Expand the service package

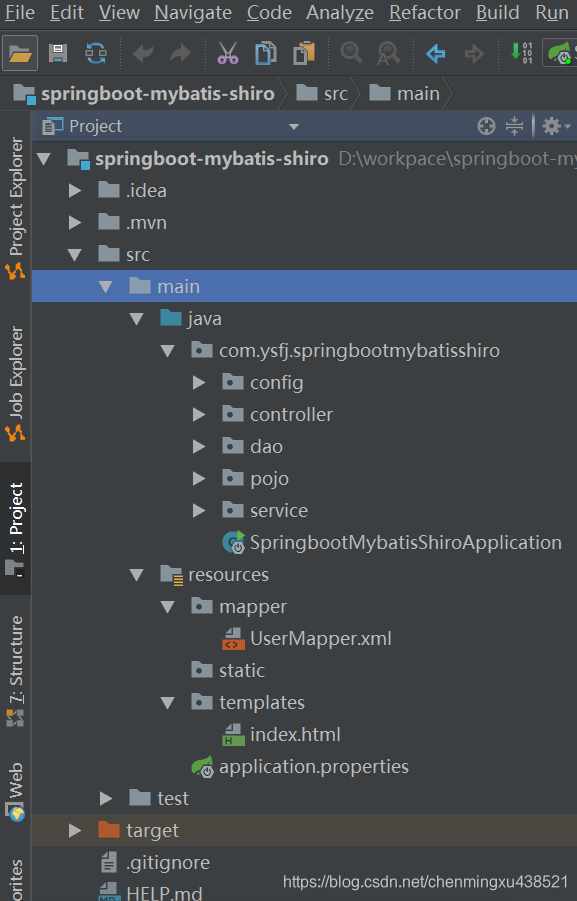tap(199, 511)
